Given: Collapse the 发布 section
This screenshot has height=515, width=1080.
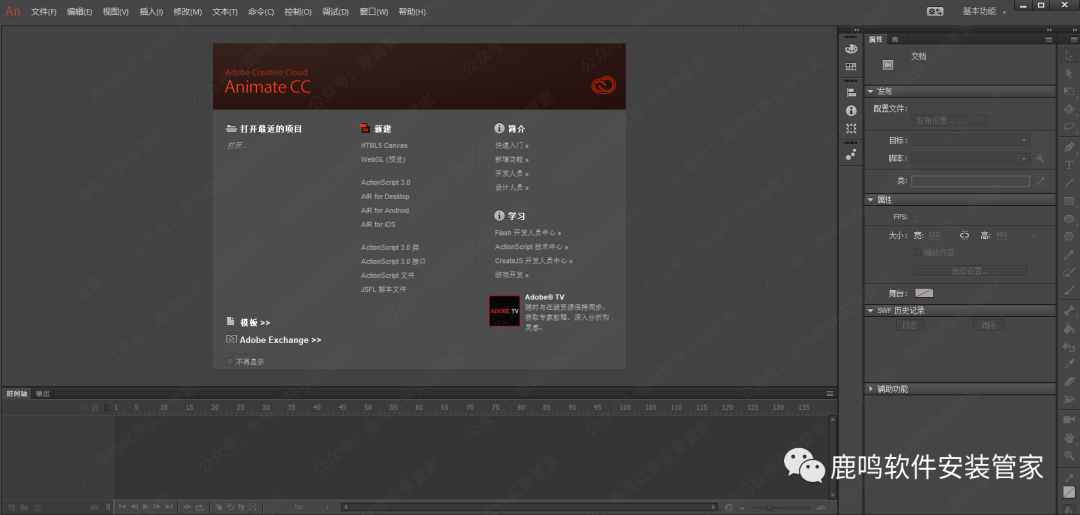Looking at the screenshot, I should click(871, 91).
